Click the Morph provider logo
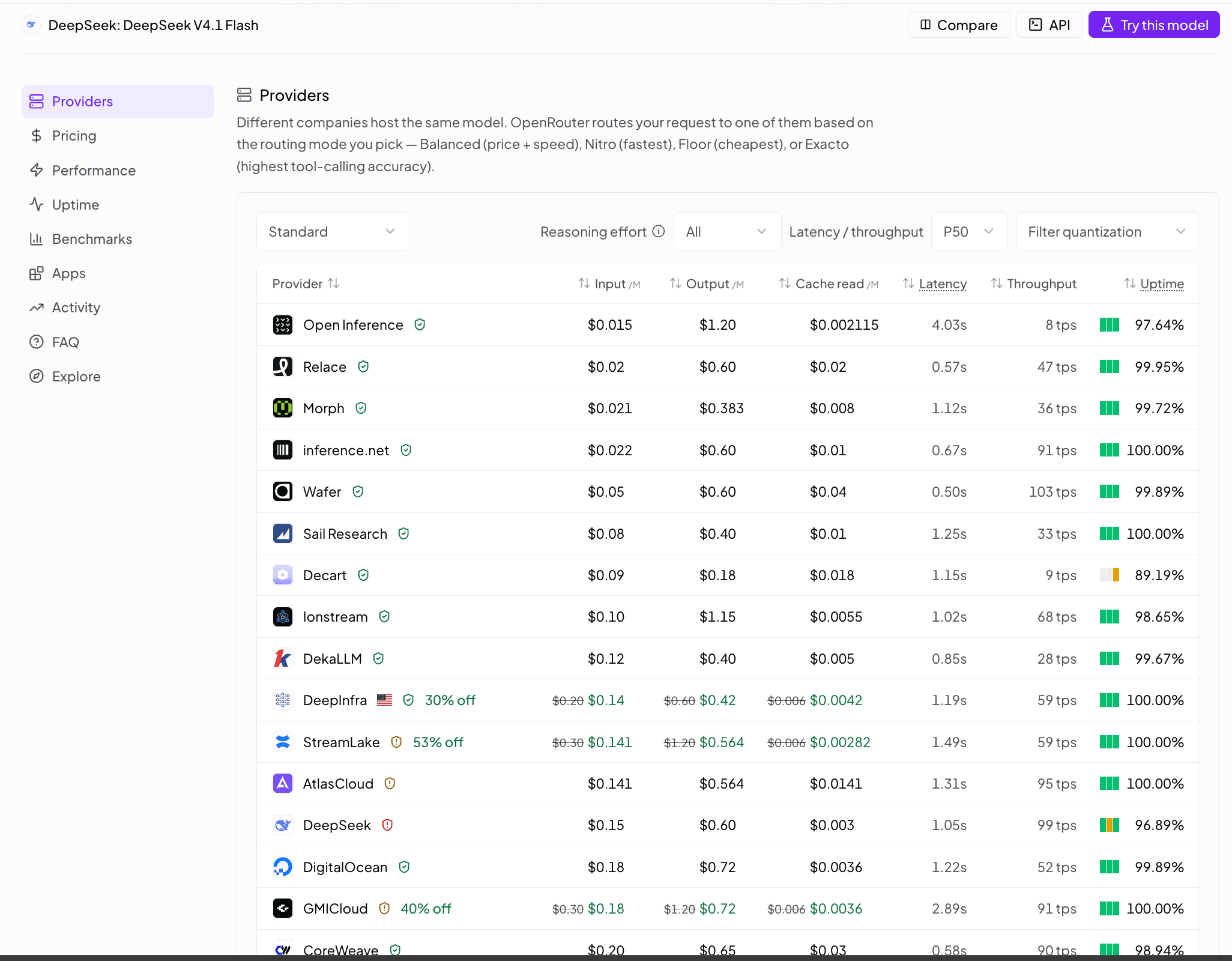This screenshot has width=1232, height=961. [283, 408]
